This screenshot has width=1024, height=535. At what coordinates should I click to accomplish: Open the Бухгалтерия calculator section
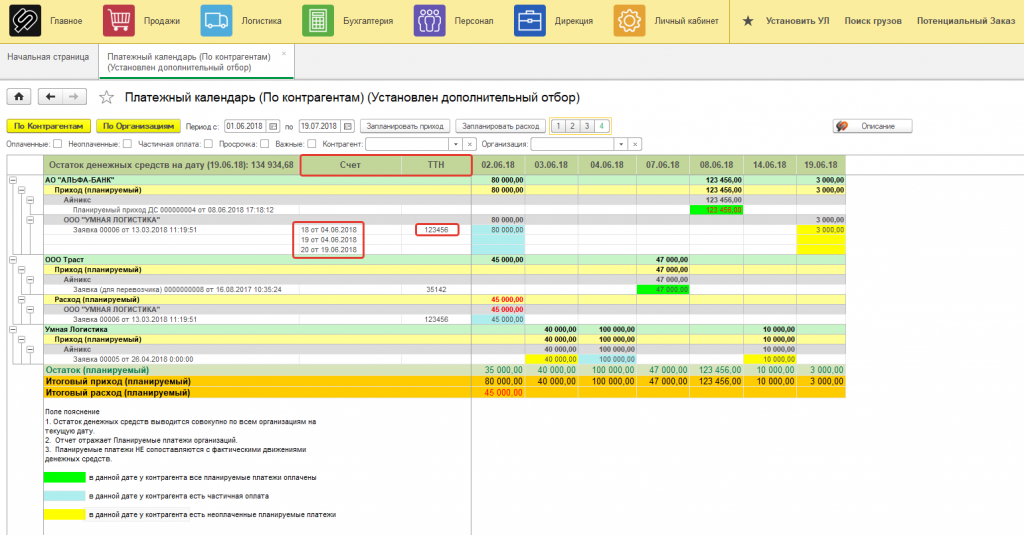tap(318, 20)
